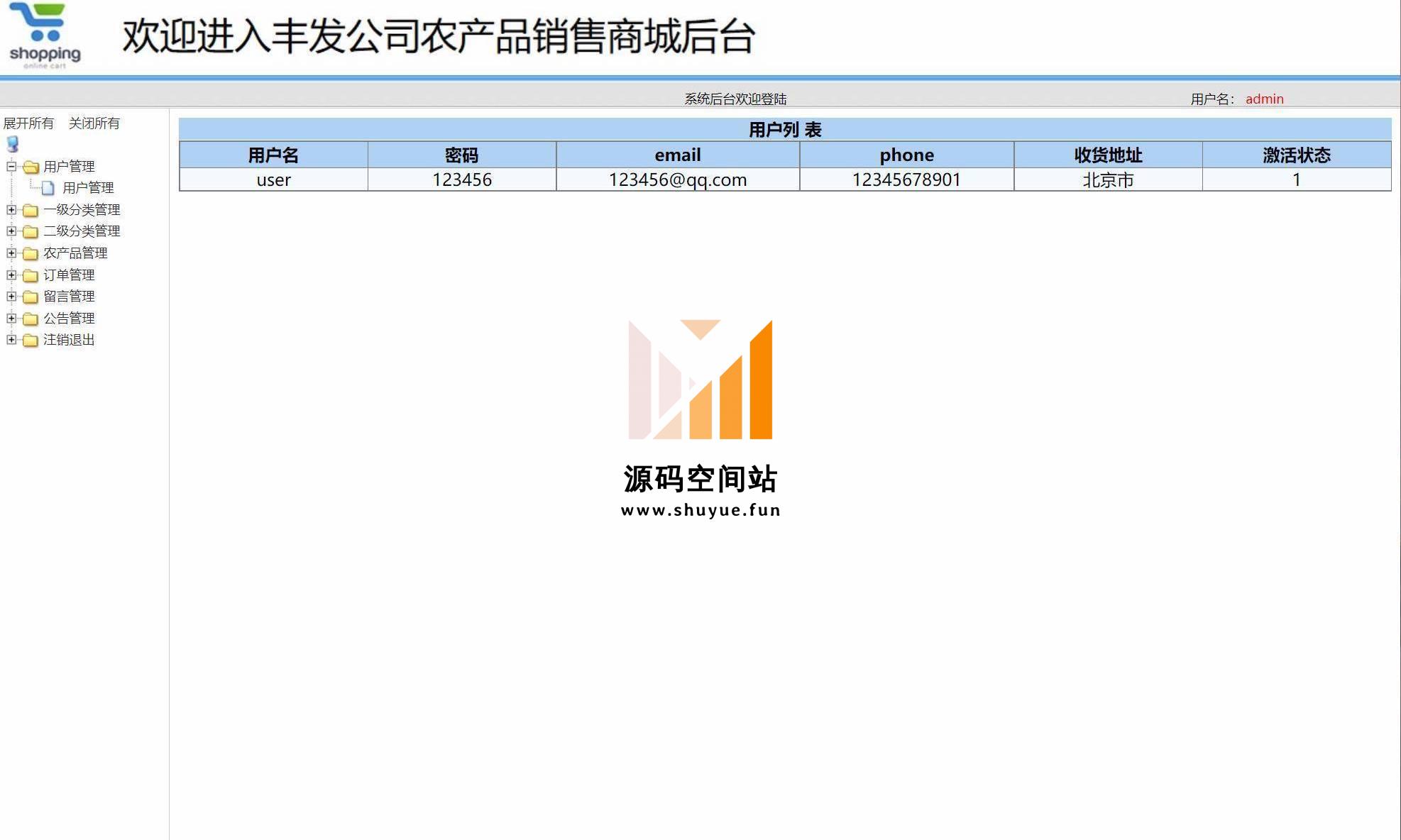The width and height of the screenshot is (1401, 840).
Task: Click the 12345678901 phone cell
Action: (x=907, y=180)
